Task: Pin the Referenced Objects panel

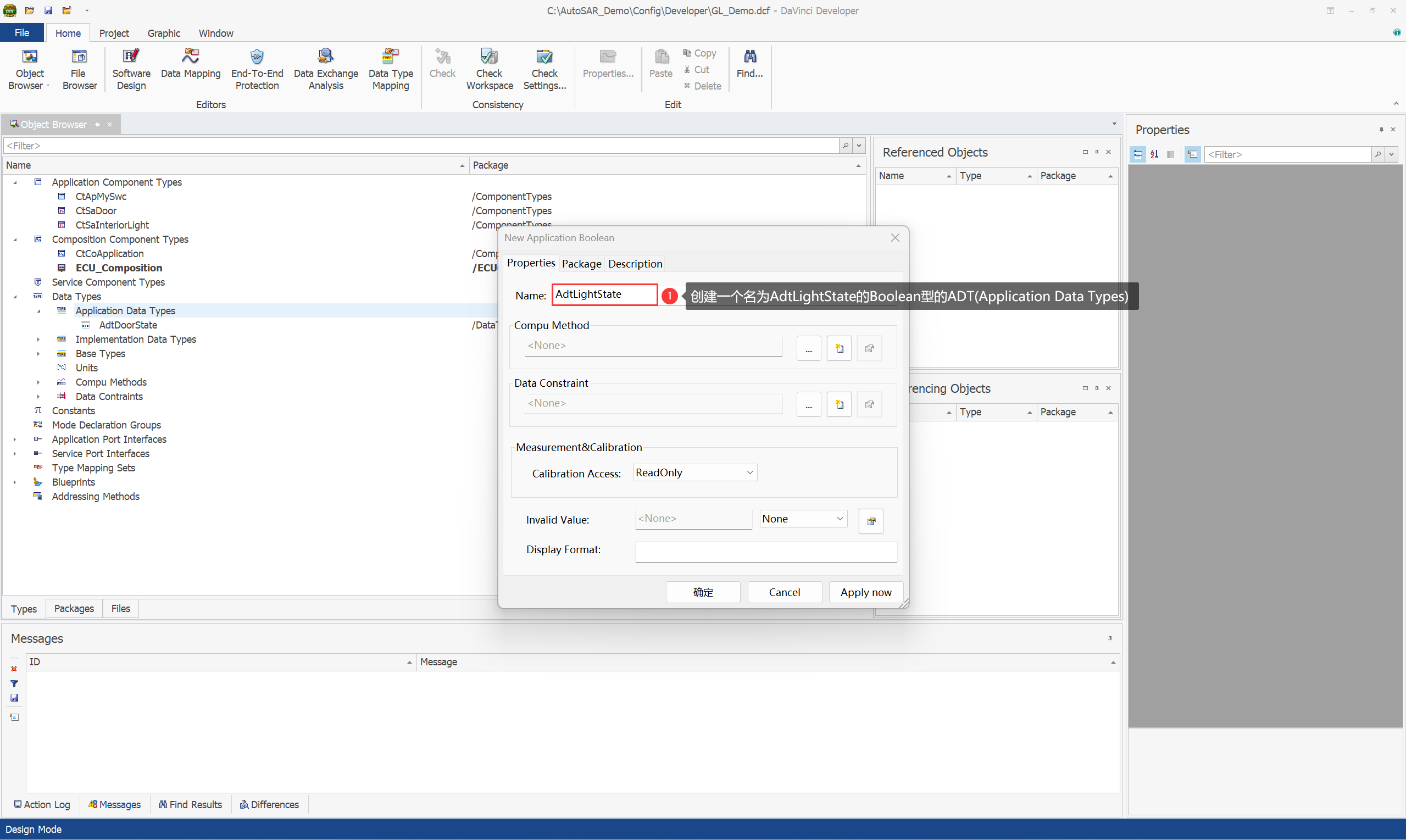Action: 1097,152
